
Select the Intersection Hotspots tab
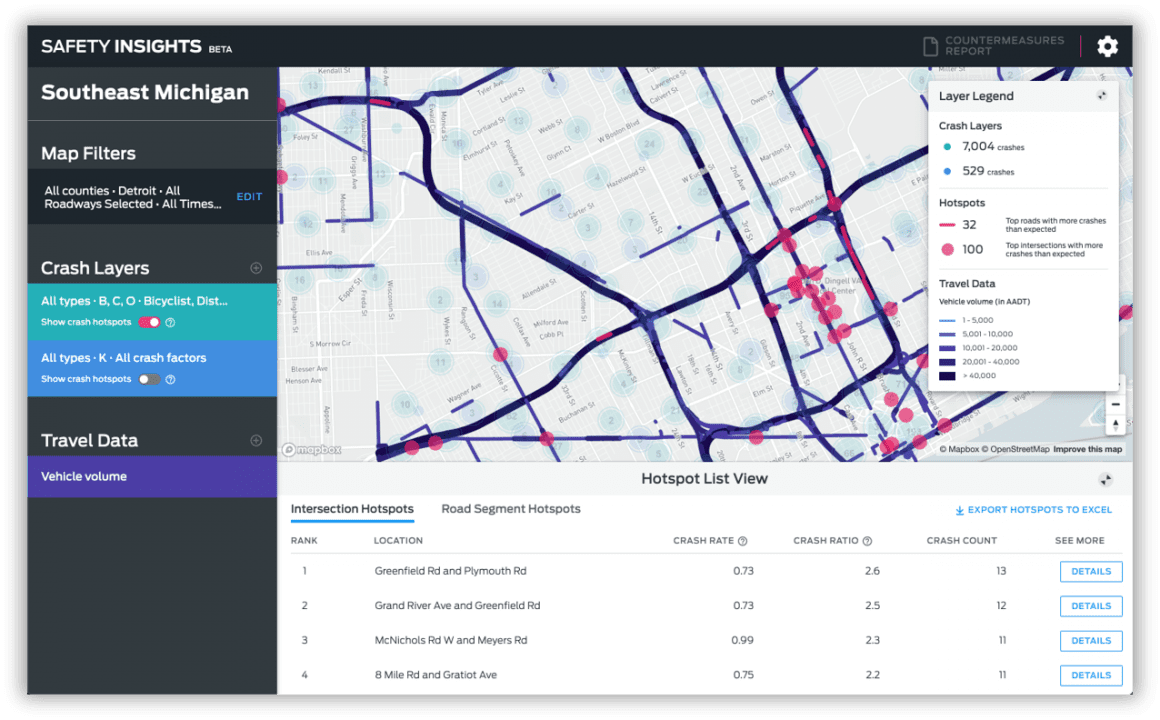point(352,509)
